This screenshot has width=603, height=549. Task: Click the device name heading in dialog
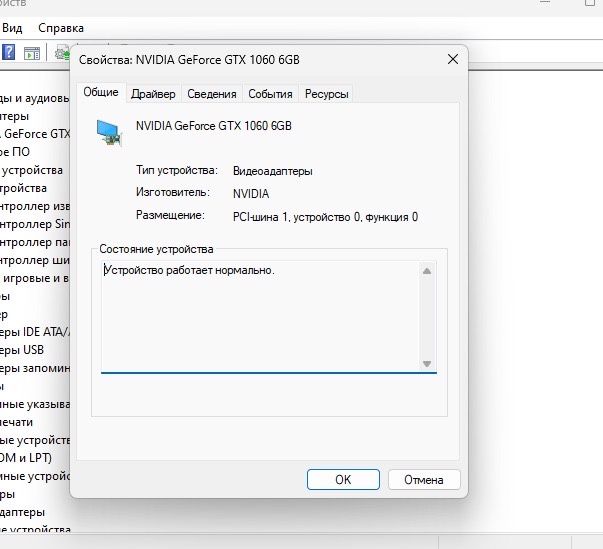click(213, 126)
